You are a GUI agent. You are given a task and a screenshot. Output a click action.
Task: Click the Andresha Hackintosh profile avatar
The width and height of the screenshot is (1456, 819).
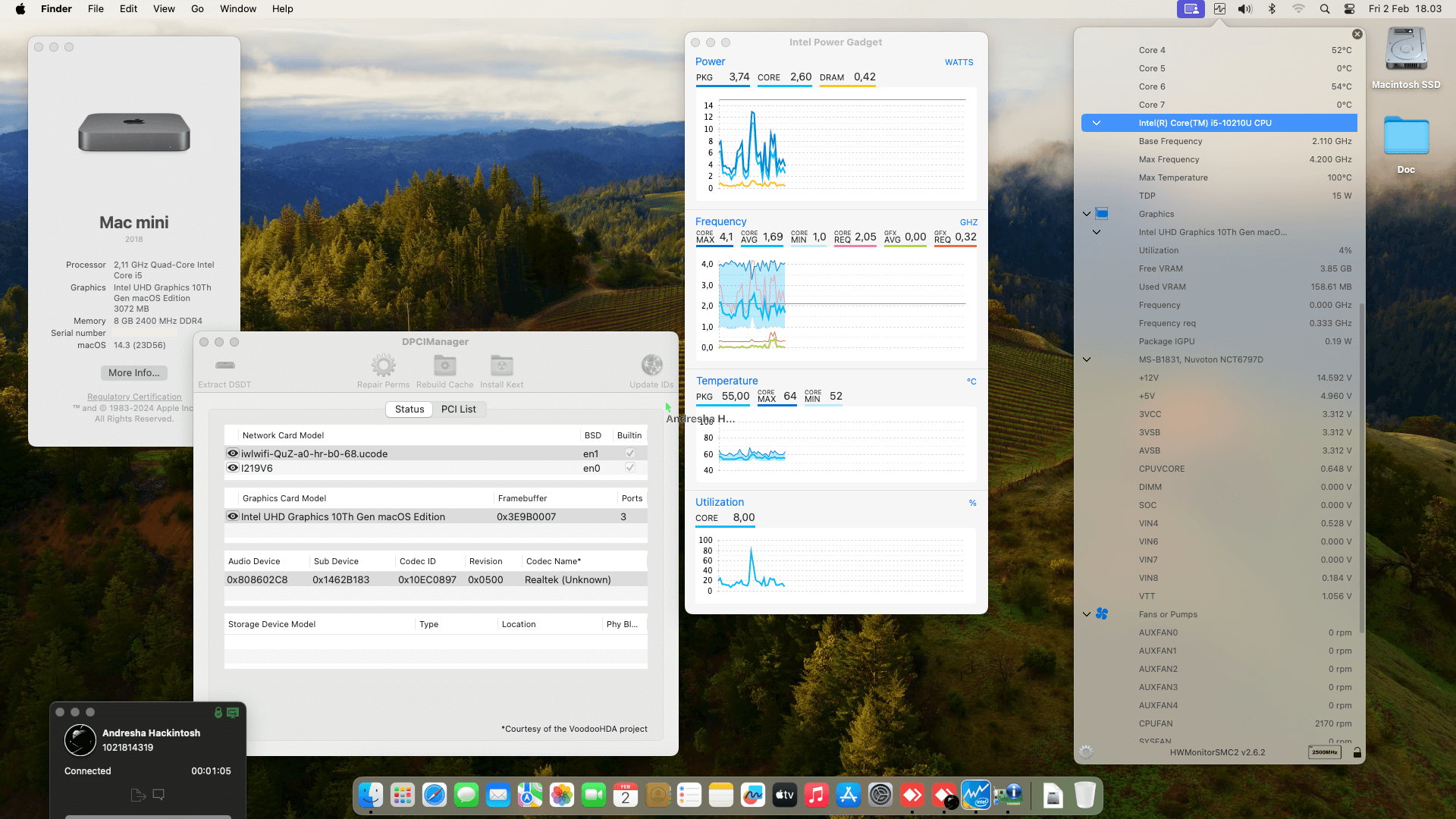point(80,740)
